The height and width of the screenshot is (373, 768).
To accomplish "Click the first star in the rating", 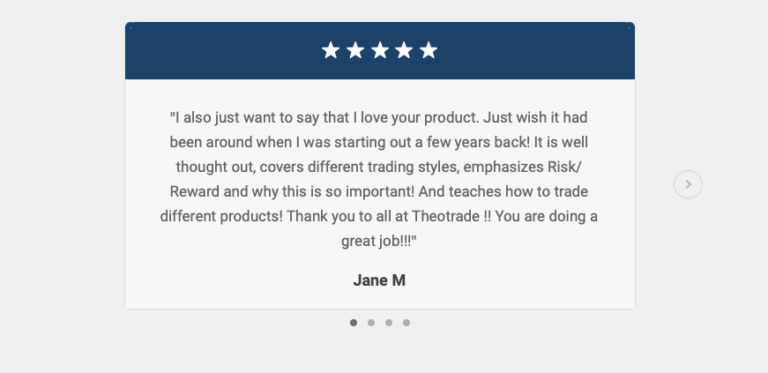I will (x=331, y=50).
